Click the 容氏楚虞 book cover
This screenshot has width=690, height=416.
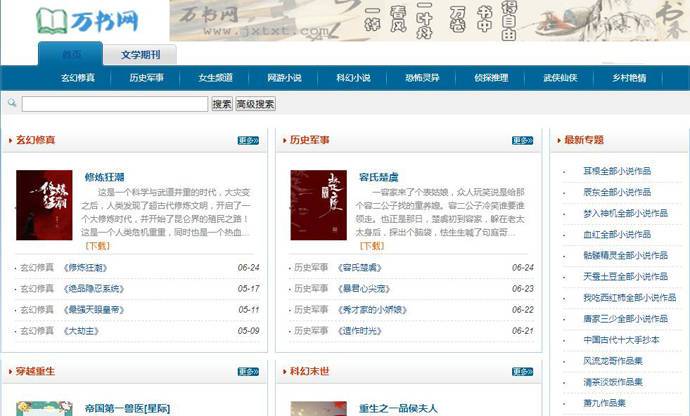click(x=318, y=205)
